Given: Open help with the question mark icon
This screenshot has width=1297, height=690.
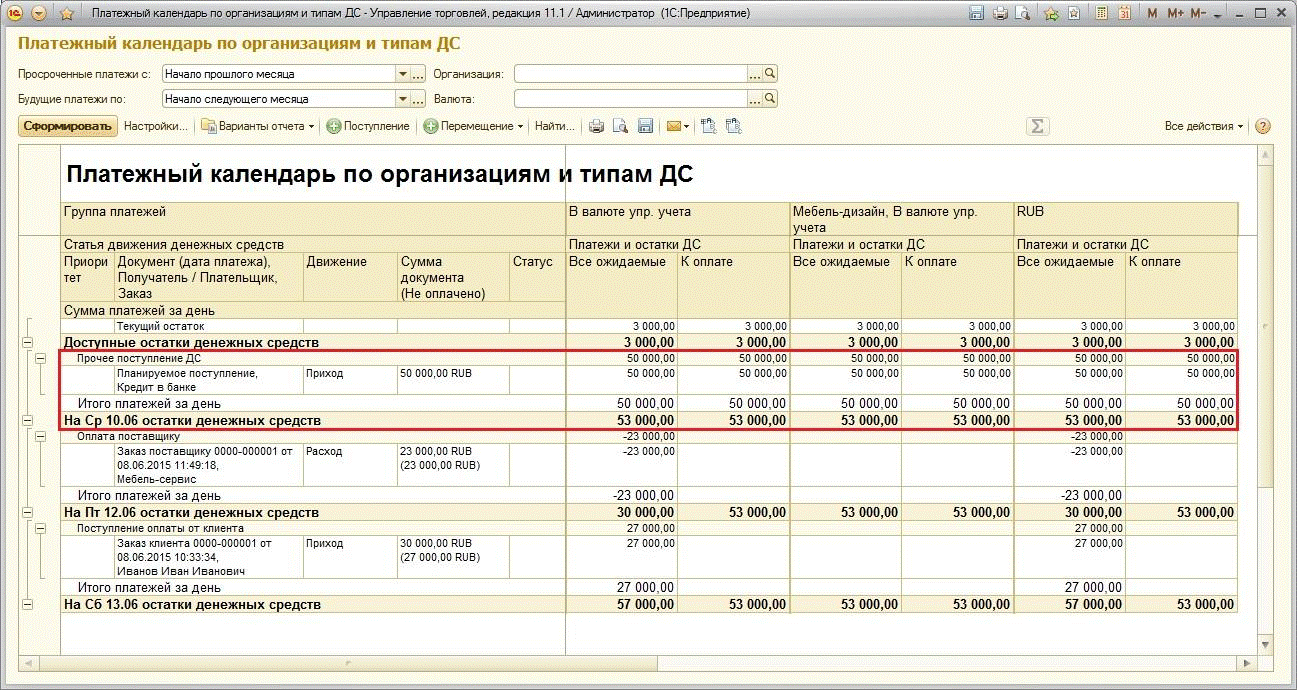Looking at the screenshot, I should click(1262, 126).
